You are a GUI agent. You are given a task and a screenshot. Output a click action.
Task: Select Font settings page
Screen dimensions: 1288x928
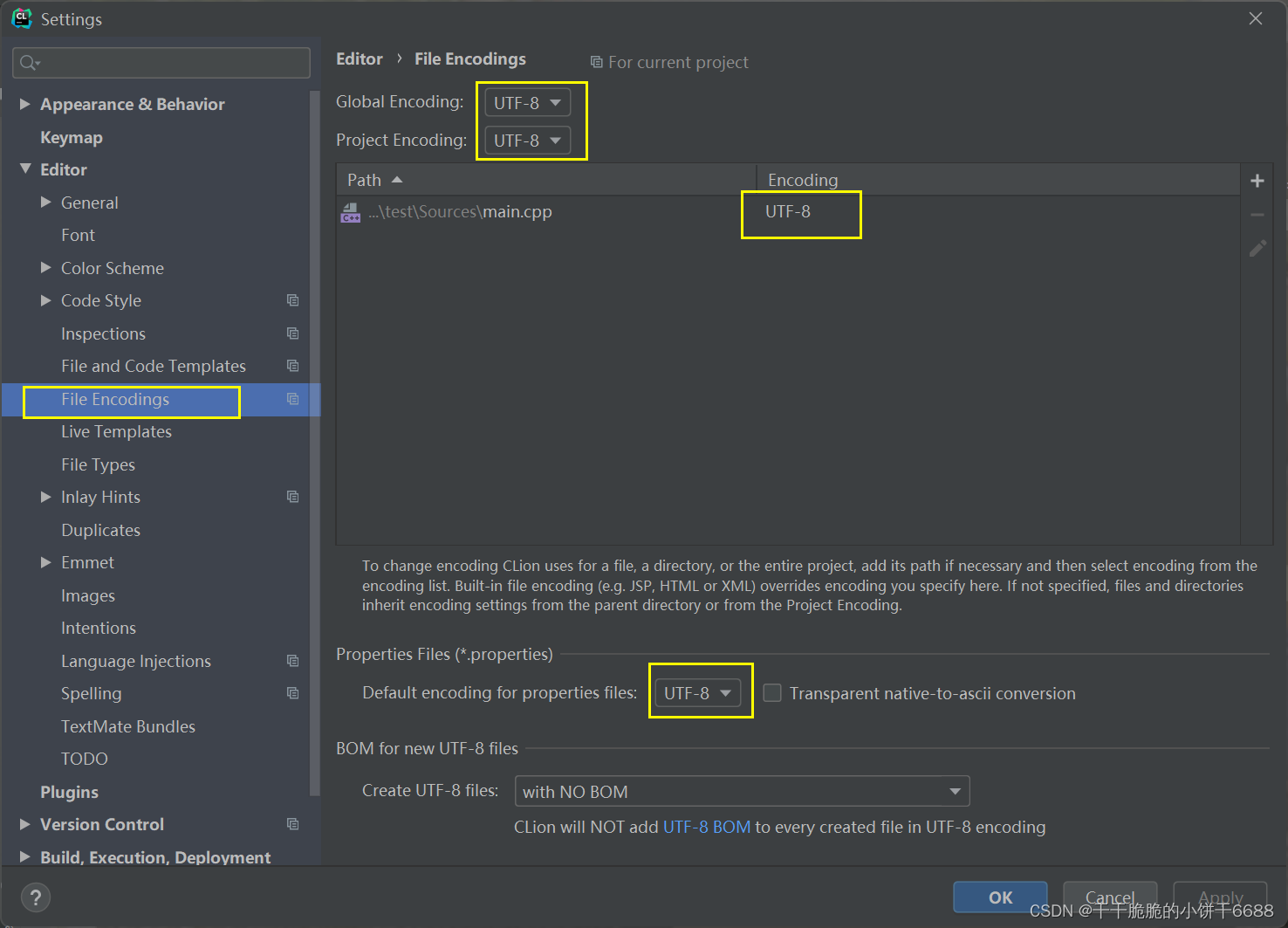pos(78,235)
